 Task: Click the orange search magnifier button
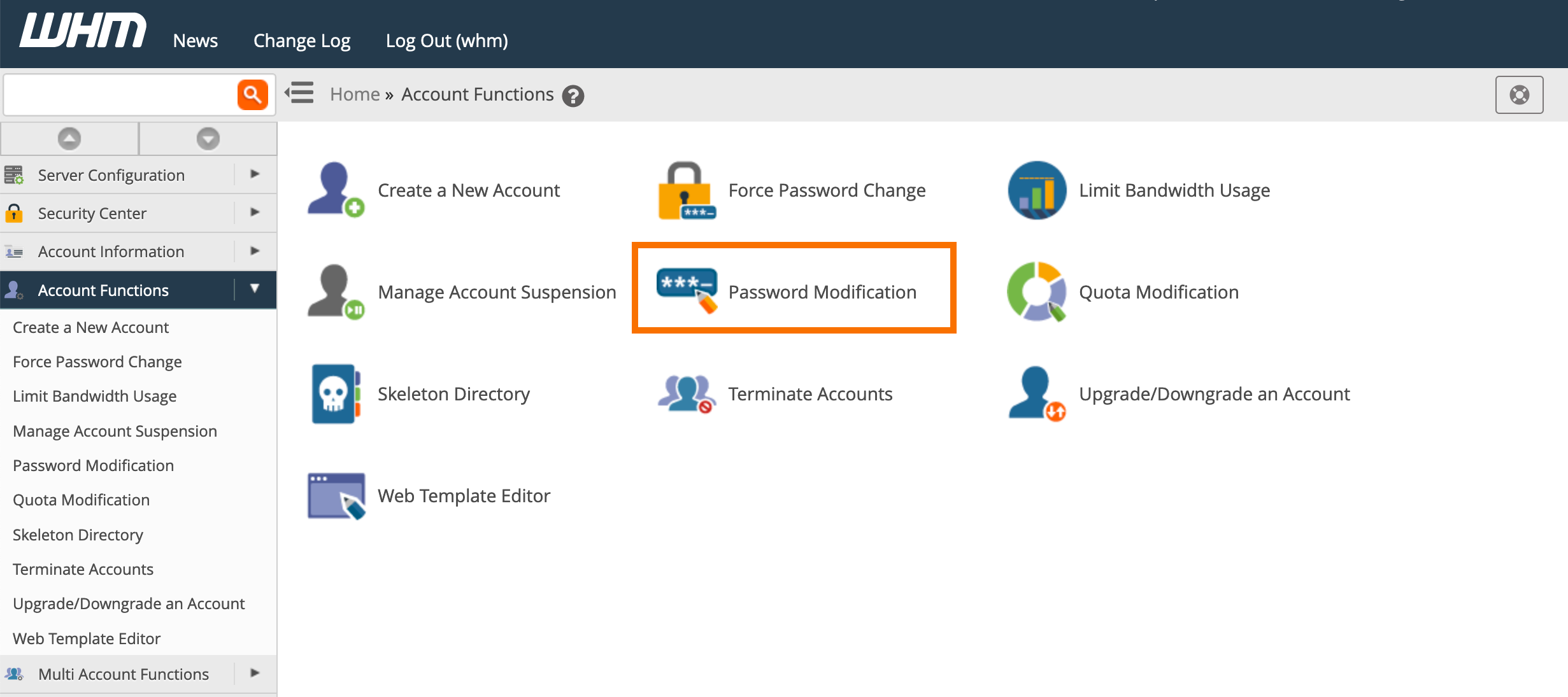click(253, 95)
